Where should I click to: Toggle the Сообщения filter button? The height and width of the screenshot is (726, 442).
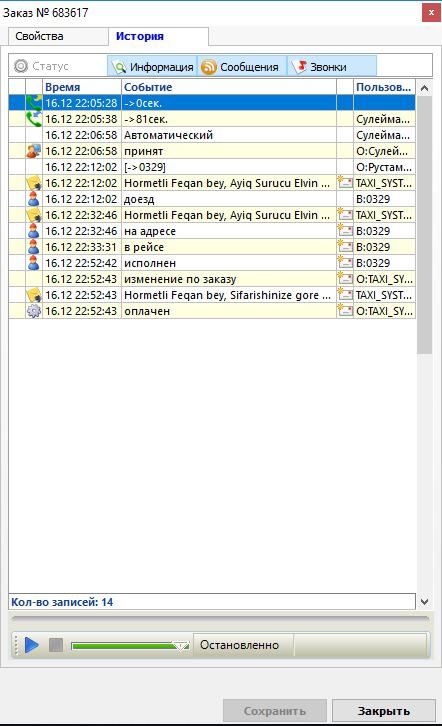[x=243, y=67]
